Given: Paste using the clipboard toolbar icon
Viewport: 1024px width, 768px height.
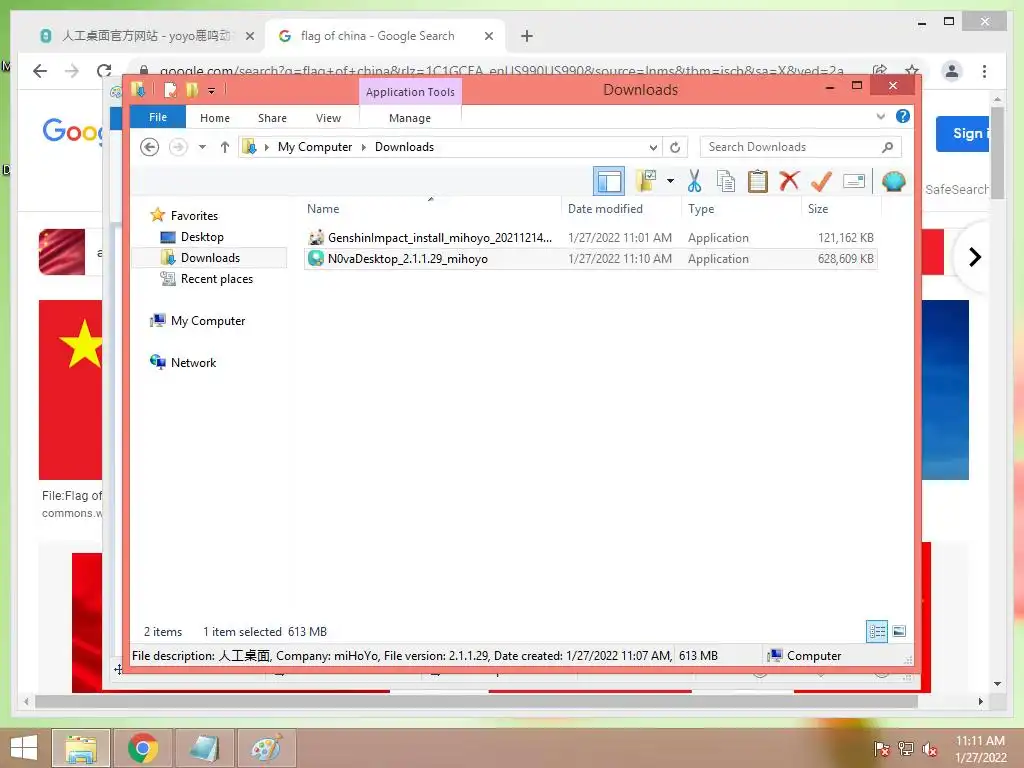Looking at the screenshot, I should tap(758, 181).
